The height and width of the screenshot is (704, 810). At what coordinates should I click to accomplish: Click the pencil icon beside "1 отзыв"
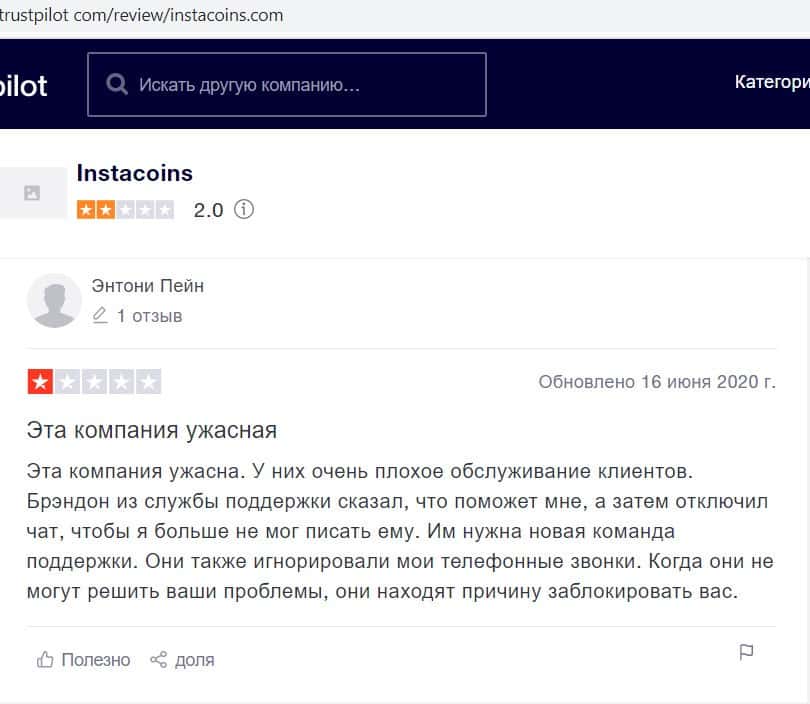pos(100,315)
